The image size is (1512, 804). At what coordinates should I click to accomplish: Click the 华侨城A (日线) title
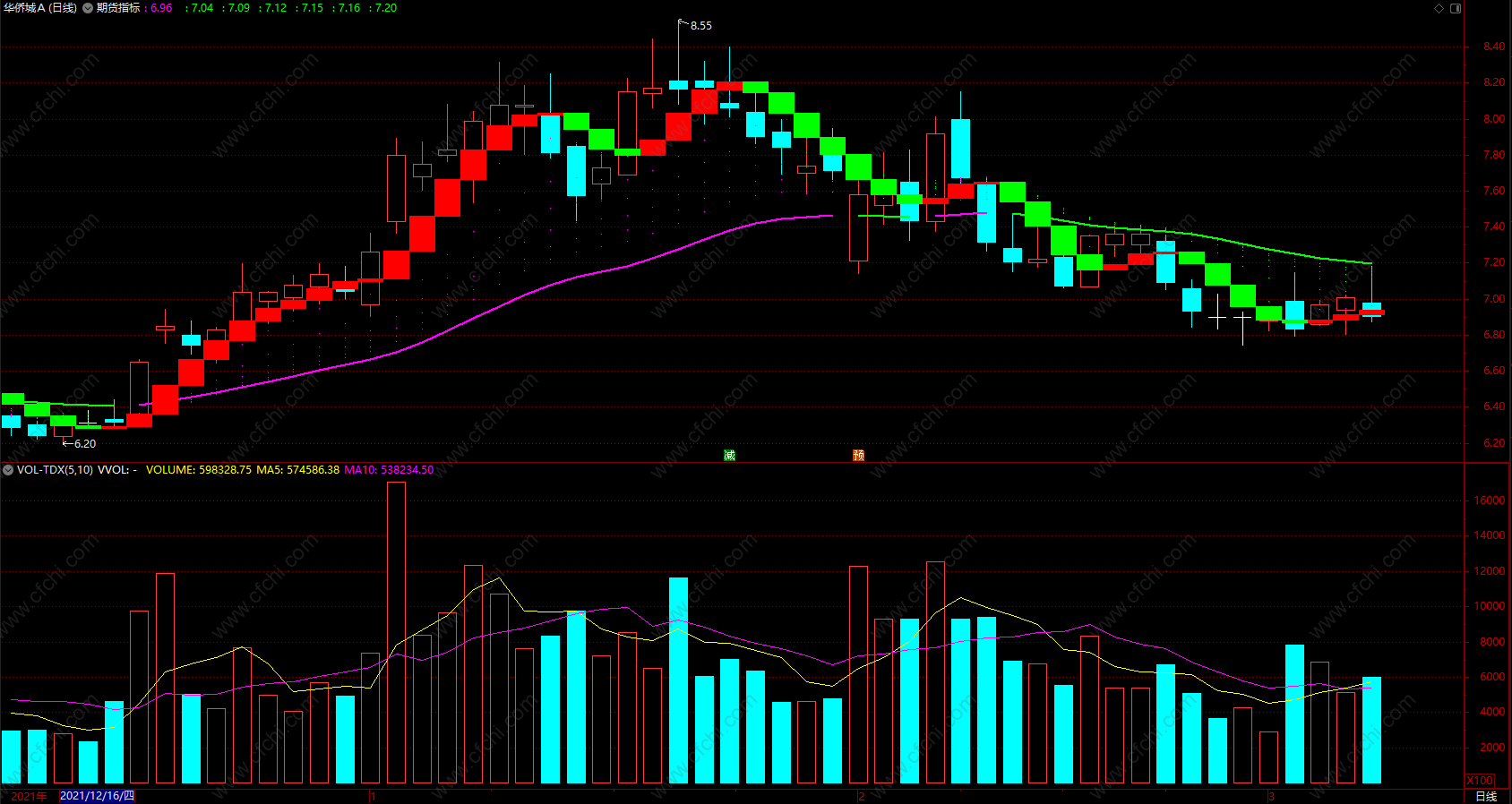coord(40,8)
